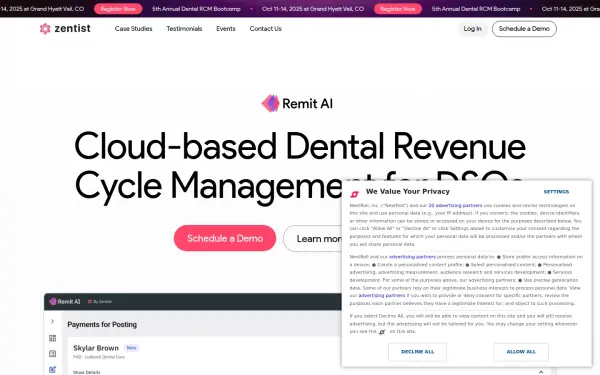
Task: Click the second sidebar icon below the grid
Action: pos(52,354)
